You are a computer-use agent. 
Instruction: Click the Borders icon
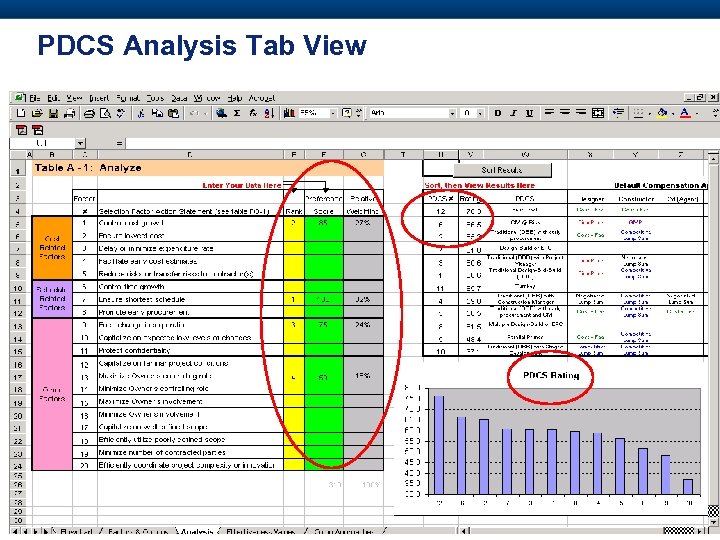tap(638, 113)
